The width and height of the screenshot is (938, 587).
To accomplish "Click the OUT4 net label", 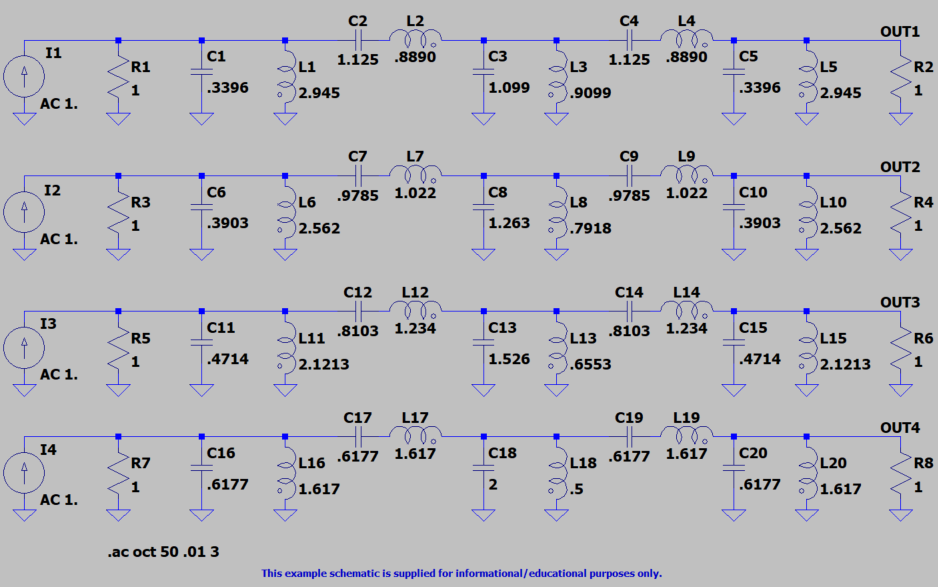I will pos(900,428).
